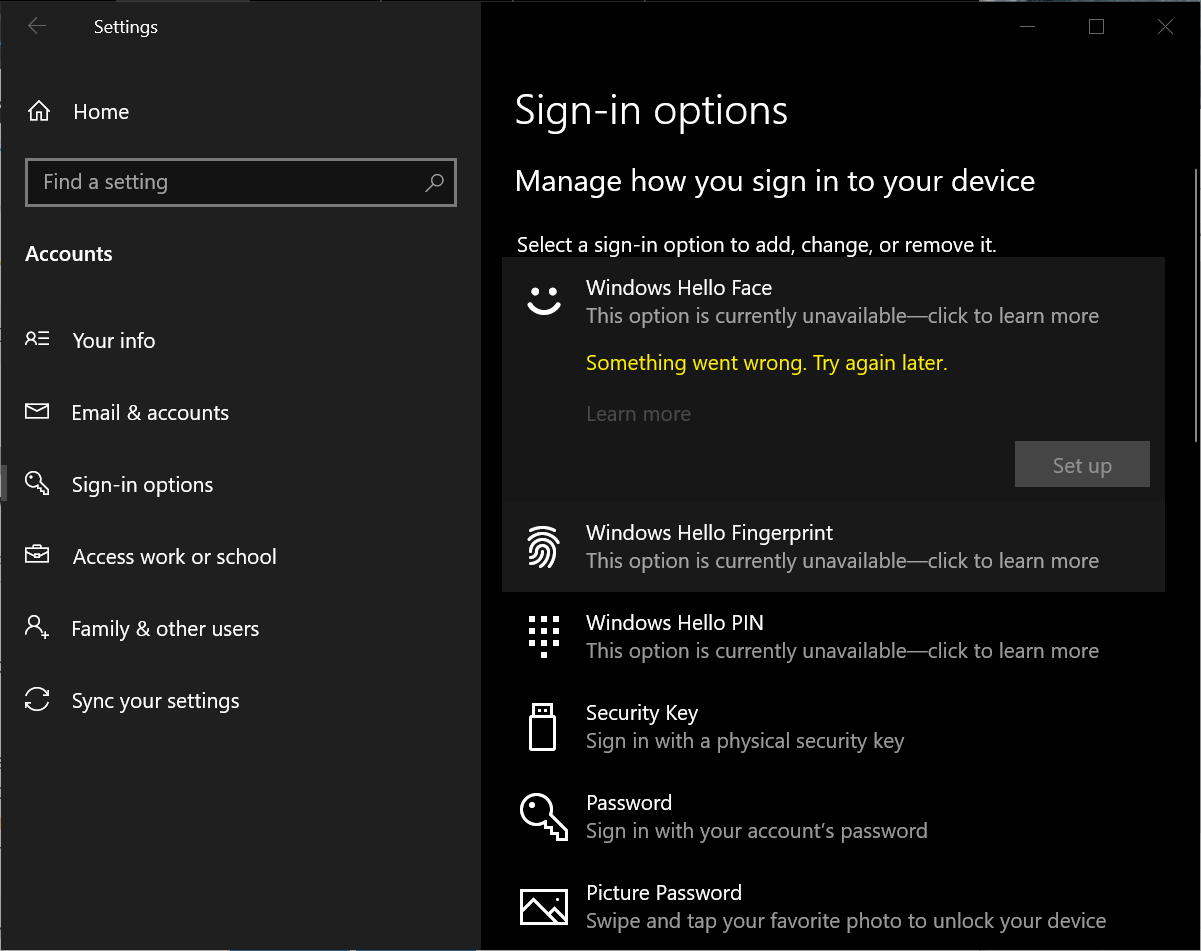Click 'Select a sign-in option to add, change, or remove it.' text
The height and width of the screenshot is (951, 1201).
tap(757, 244)
